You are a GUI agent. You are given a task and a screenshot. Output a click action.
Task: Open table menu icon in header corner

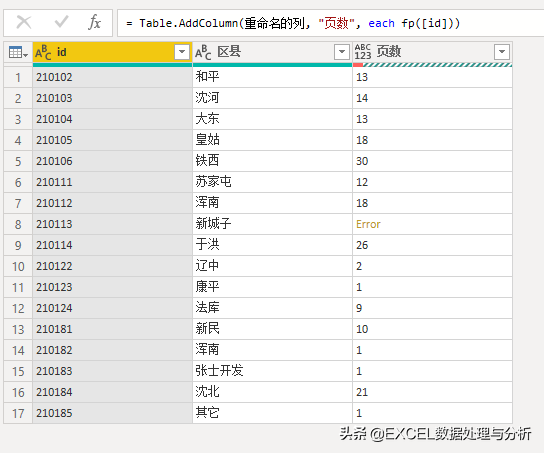tap(18, 52)
